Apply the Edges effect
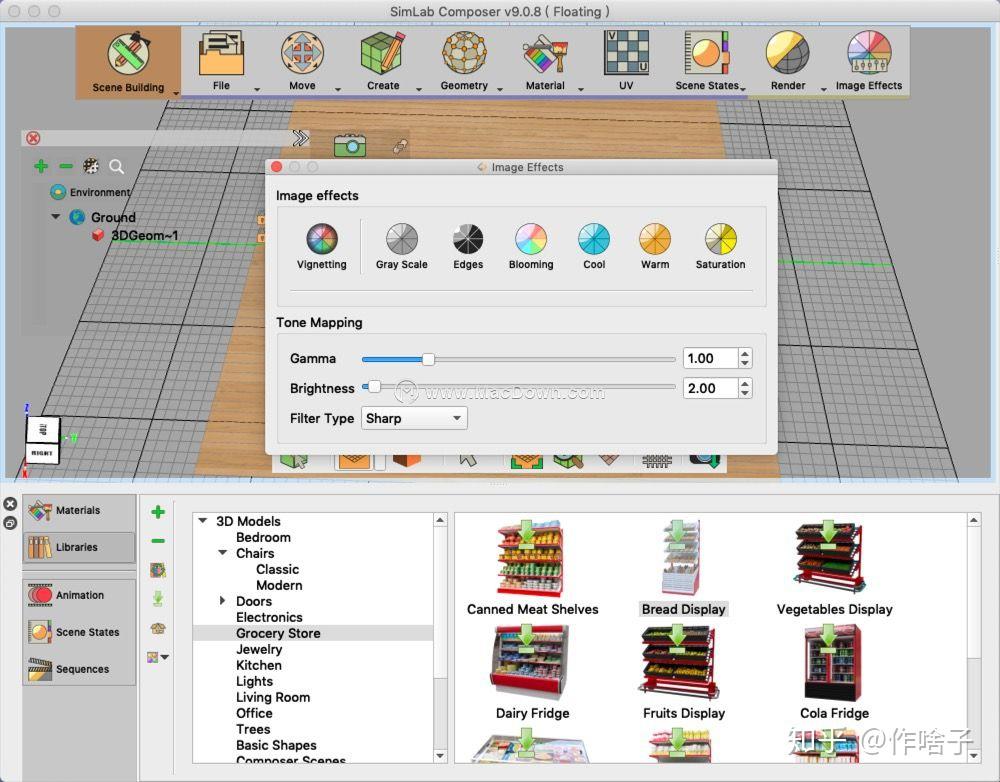The width and height of the screenshot is (1000, 782). point(468,246)
